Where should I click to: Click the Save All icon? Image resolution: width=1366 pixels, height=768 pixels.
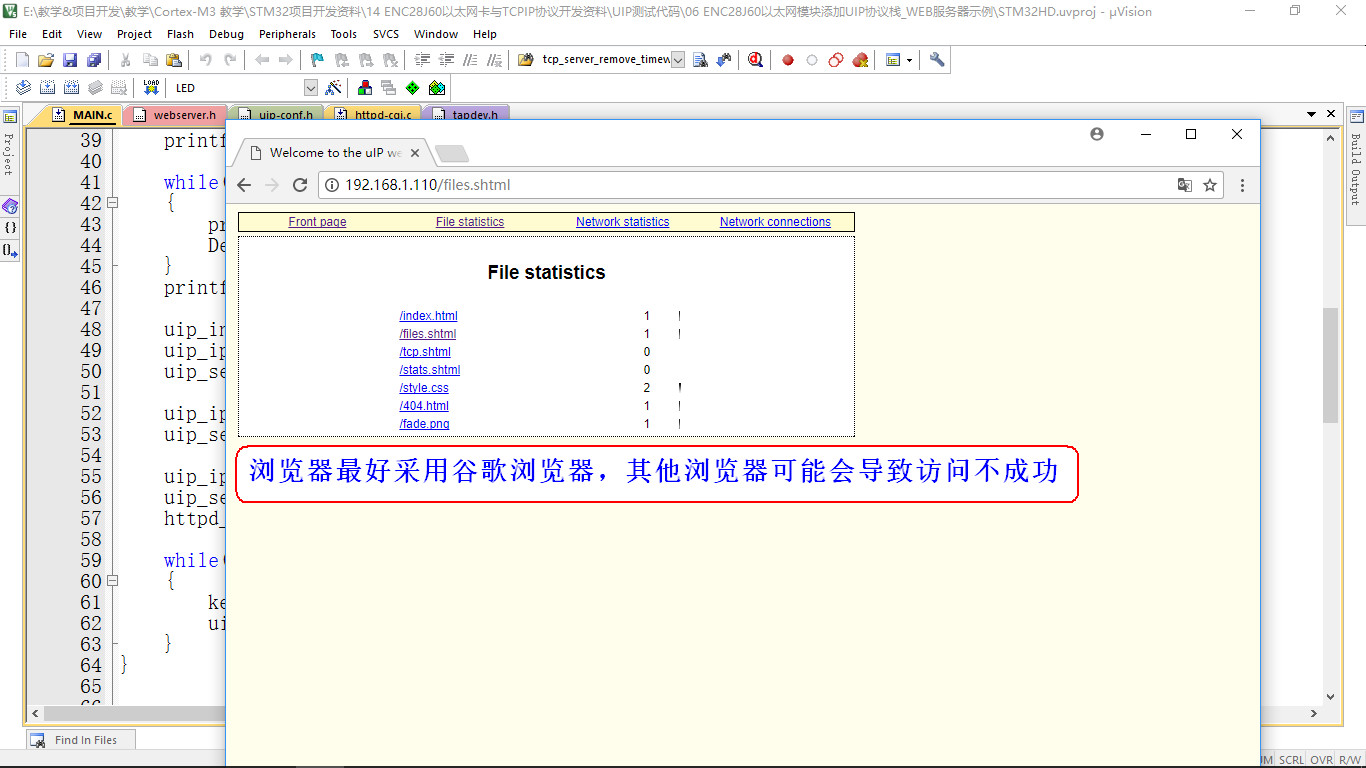click(x=94, y=60)
